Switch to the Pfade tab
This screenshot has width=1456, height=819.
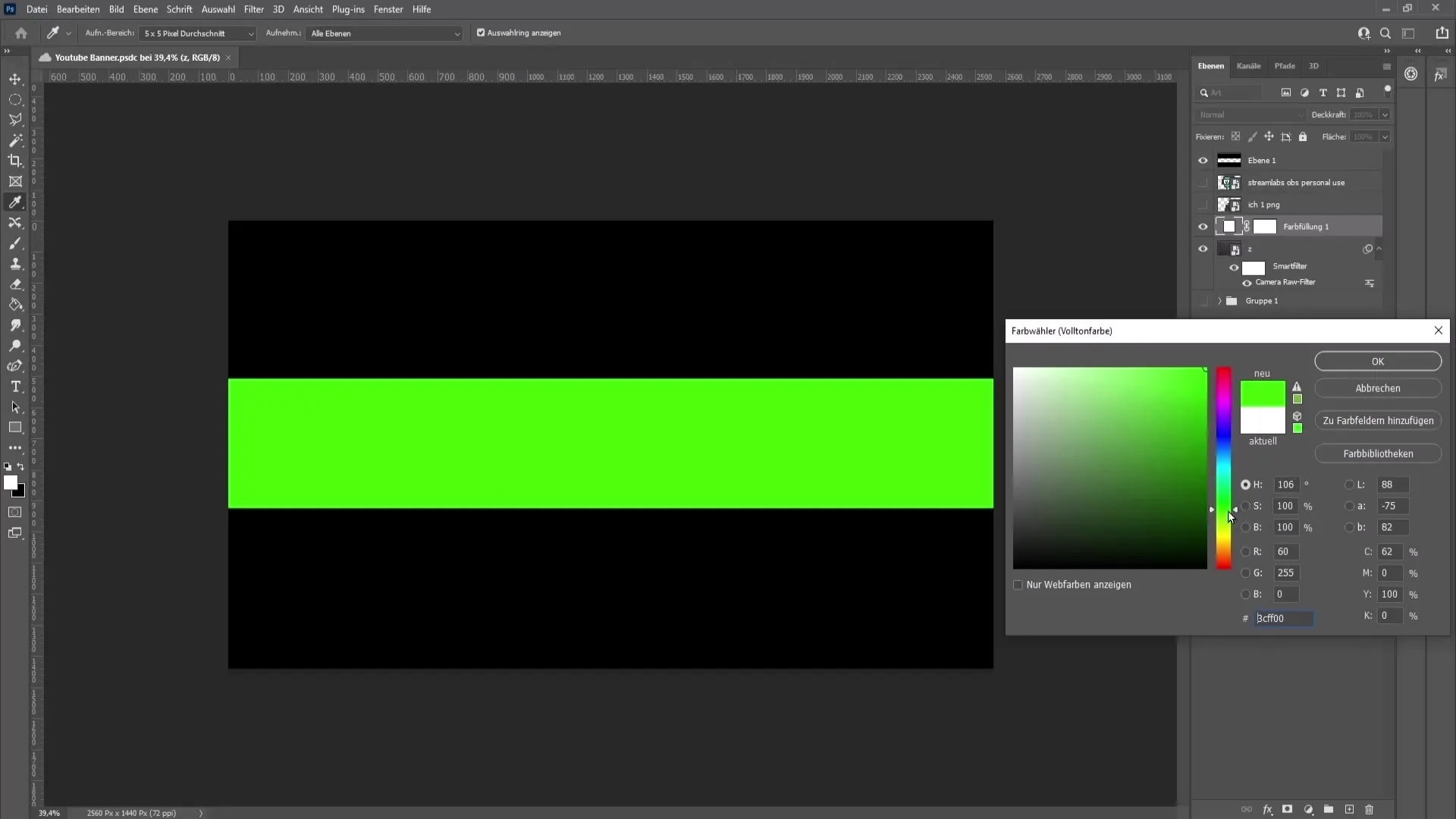(x=1285, y=66)
